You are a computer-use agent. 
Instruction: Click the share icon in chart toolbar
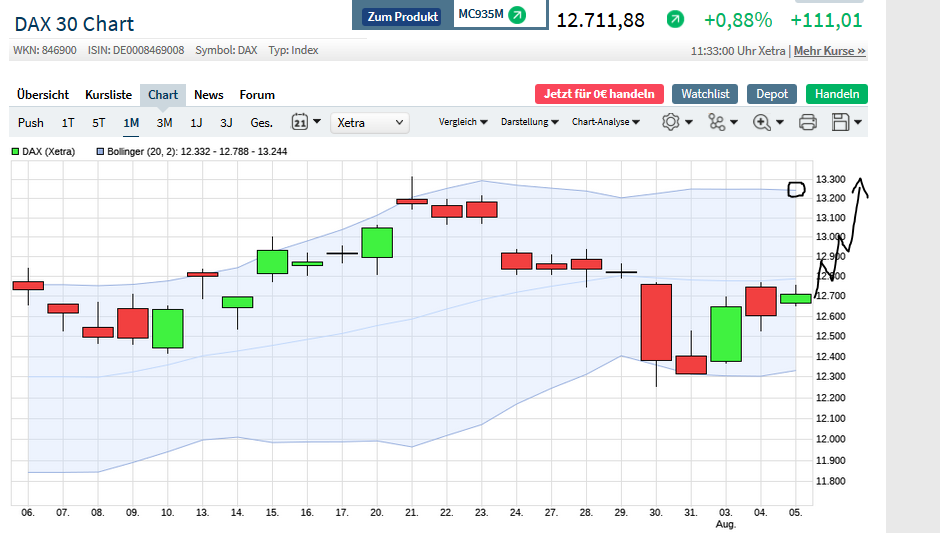click(716, 122)
